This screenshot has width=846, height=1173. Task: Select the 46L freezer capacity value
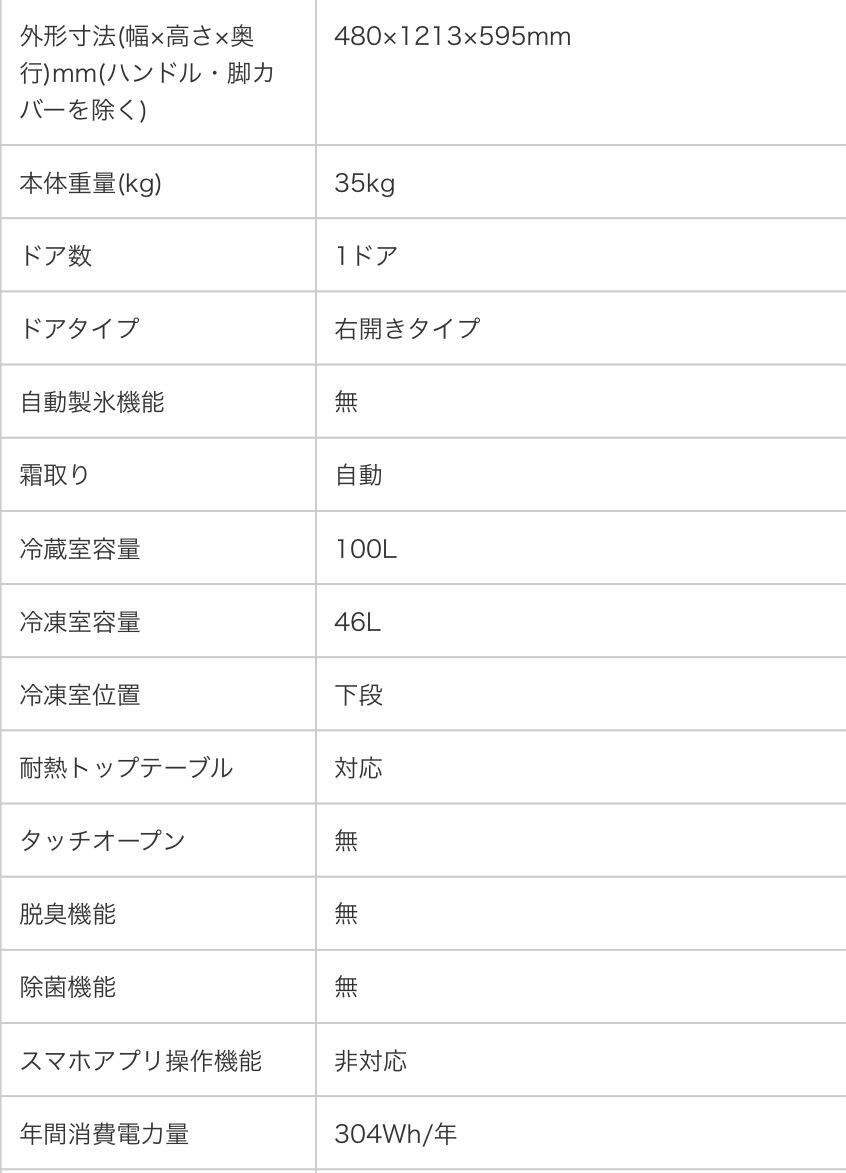[358, 622]
